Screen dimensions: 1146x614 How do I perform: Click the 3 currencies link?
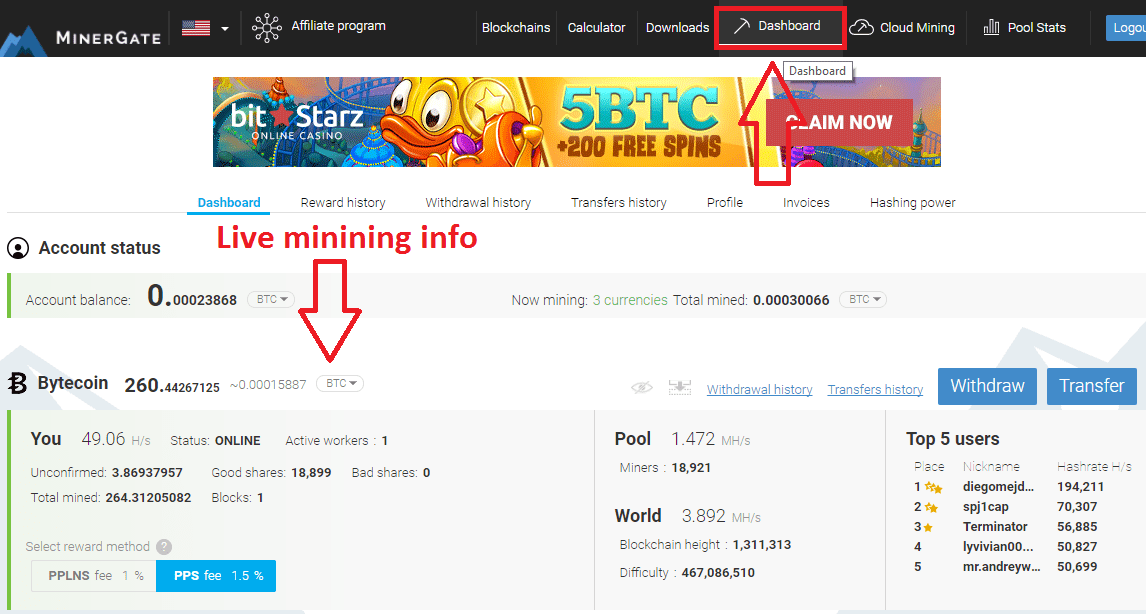(630, 300)
